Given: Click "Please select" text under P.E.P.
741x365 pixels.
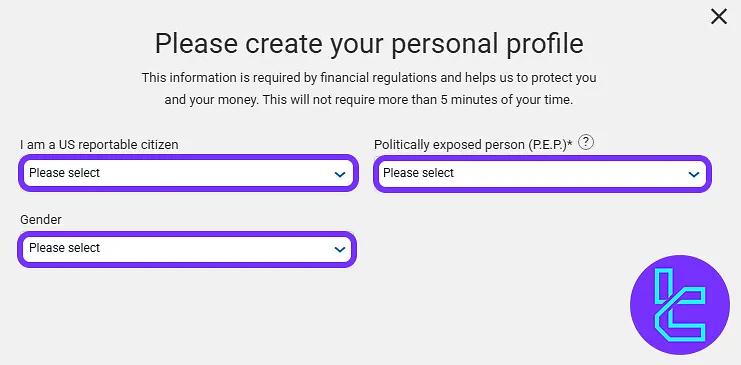Looking at the screenshot, I should pos(419,173).
